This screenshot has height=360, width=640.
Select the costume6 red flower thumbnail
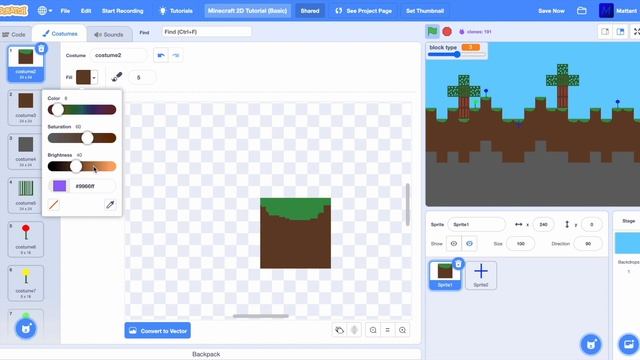coord(26,239)
